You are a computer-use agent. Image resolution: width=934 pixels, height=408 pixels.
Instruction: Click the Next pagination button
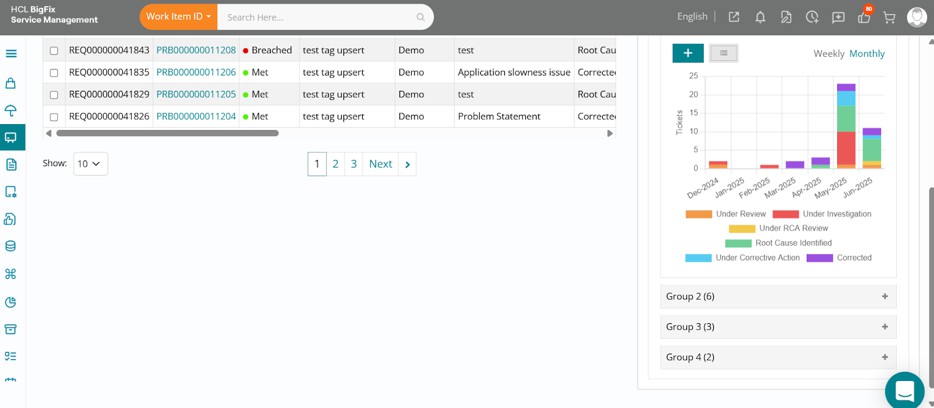coord(380,164)
